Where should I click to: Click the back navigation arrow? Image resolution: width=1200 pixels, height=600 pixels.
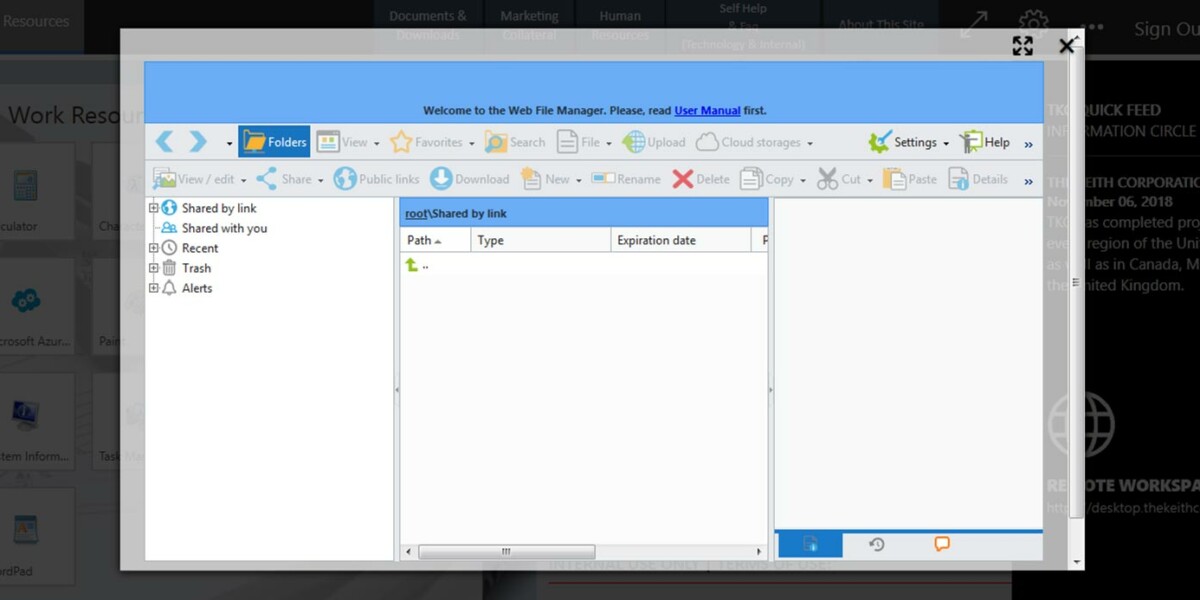pos(164,142)
